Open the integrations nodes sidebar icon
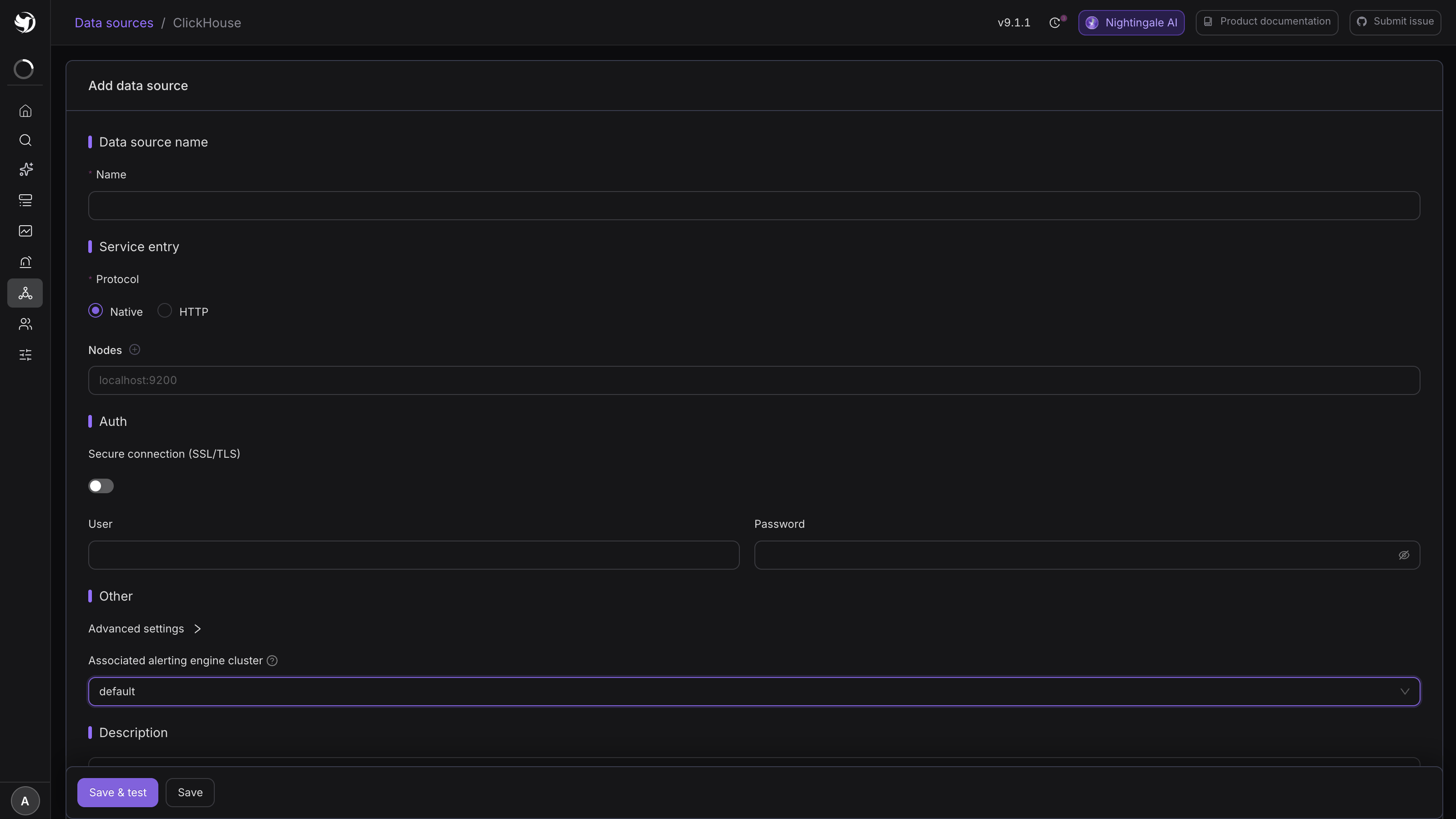 (25, 293)
